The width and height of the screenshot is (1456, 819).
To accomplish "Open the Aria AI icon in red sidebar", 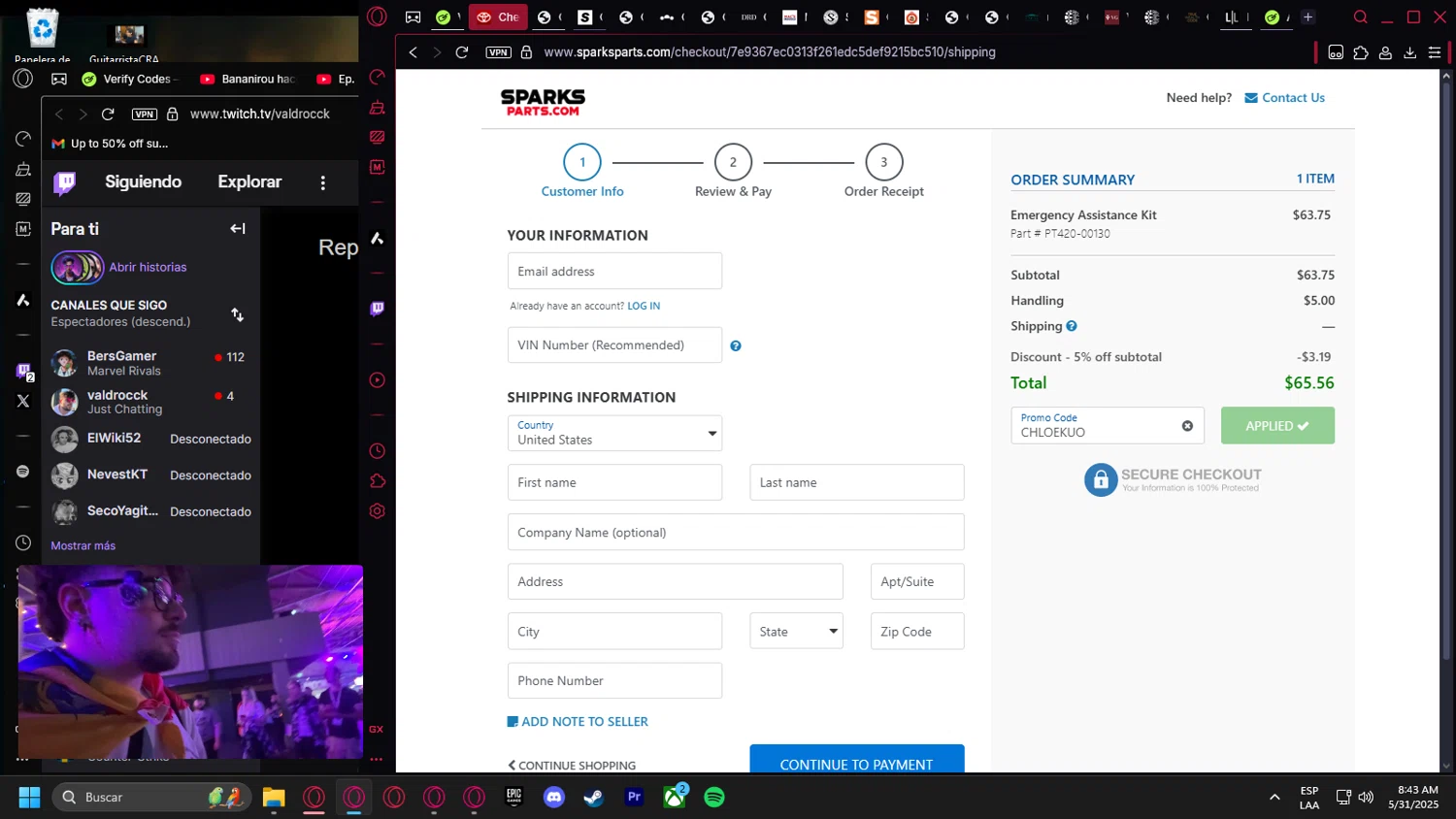I will coord(378,238).
